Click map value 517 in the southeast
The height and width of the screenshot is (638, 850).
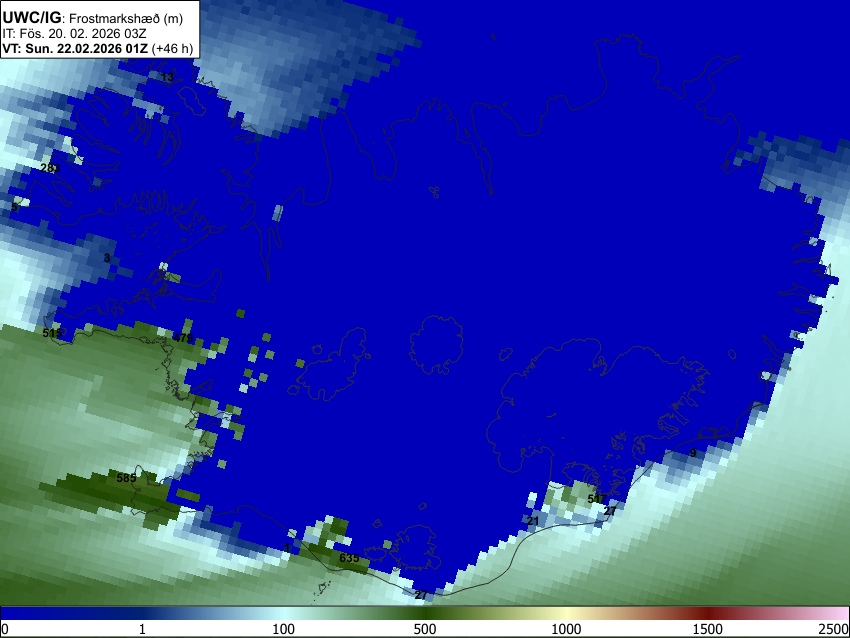tap(597, 499)
